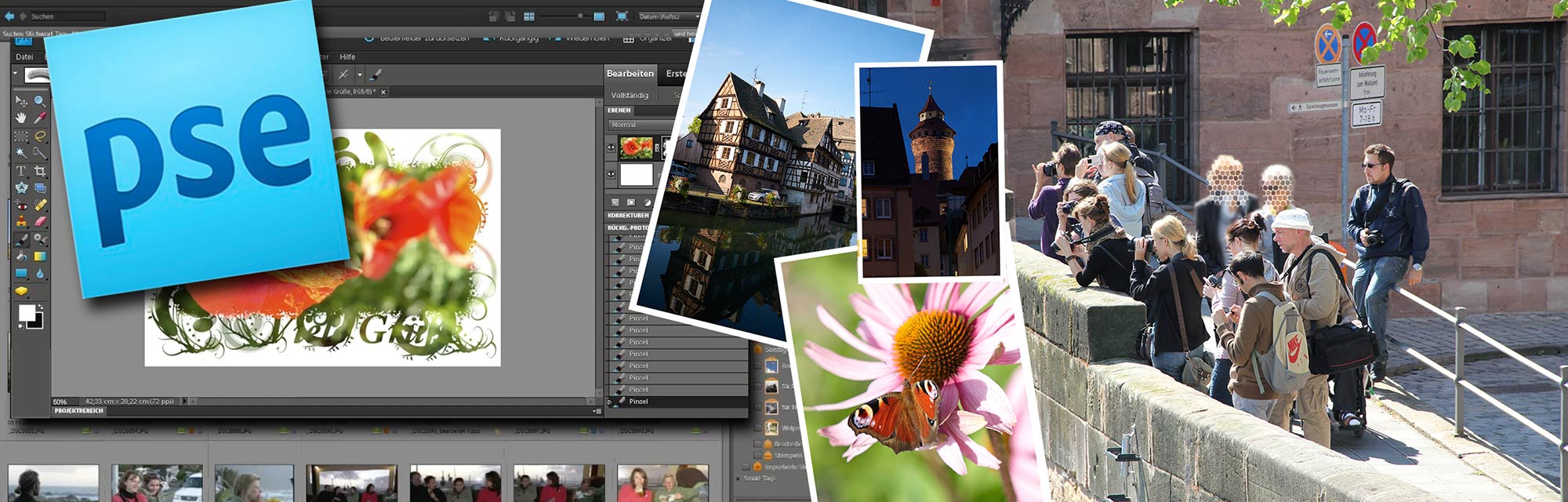Choose the Gradient tool
1568x502 pixels.
click(40, 256)
